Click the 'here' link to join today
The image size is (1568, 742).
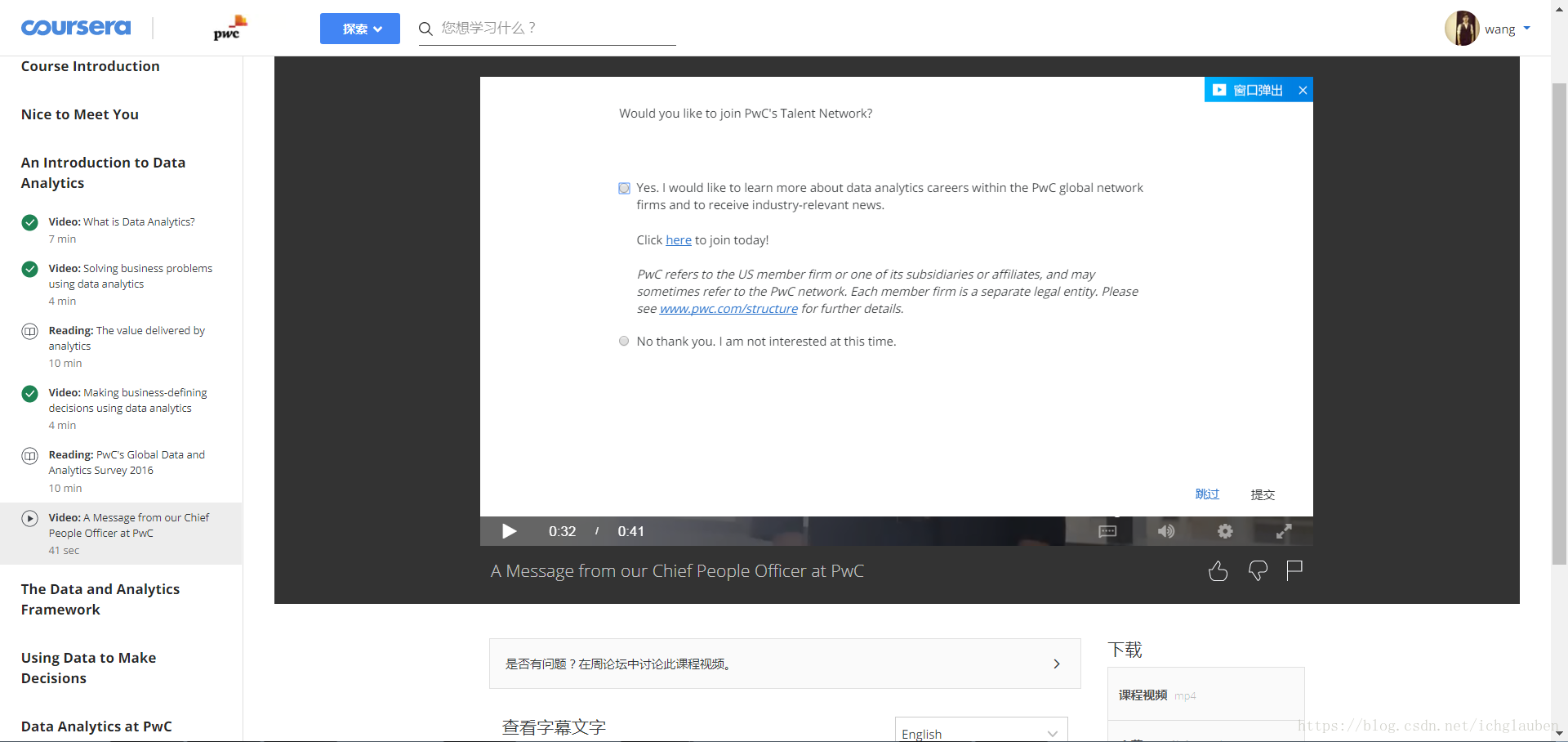coord(679,240)
